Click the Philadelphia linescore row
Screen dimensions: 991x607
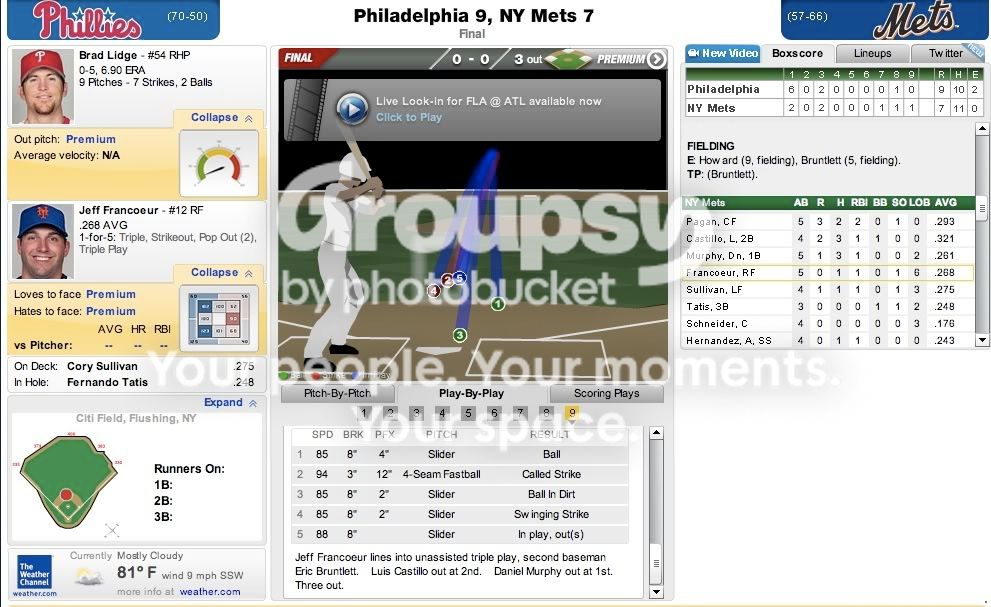834,90
